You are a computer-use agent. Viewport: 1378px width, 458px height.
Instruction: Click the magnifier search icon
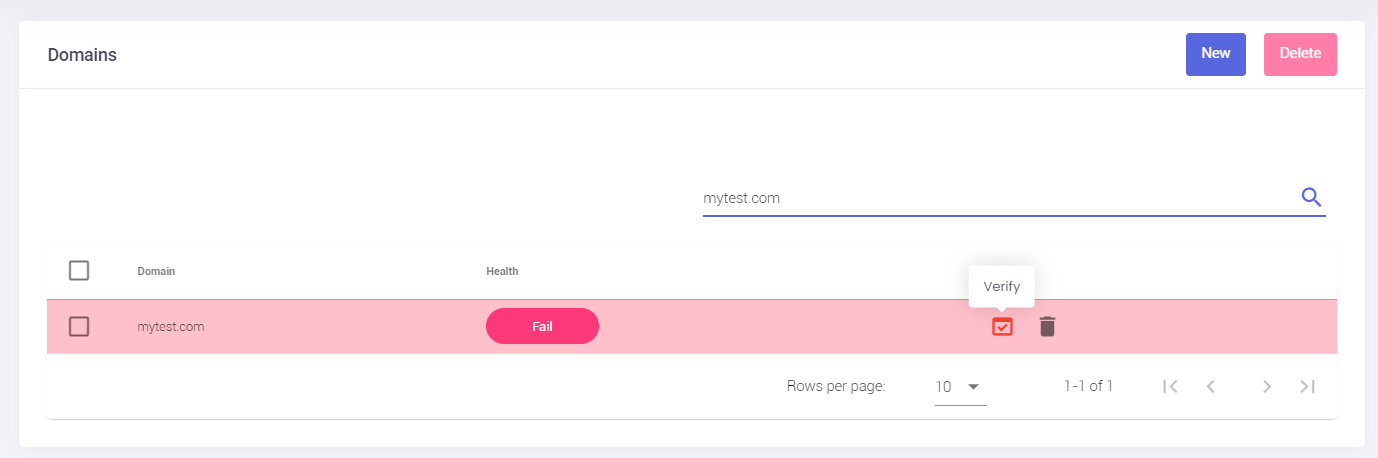(x=1311, y=197)
